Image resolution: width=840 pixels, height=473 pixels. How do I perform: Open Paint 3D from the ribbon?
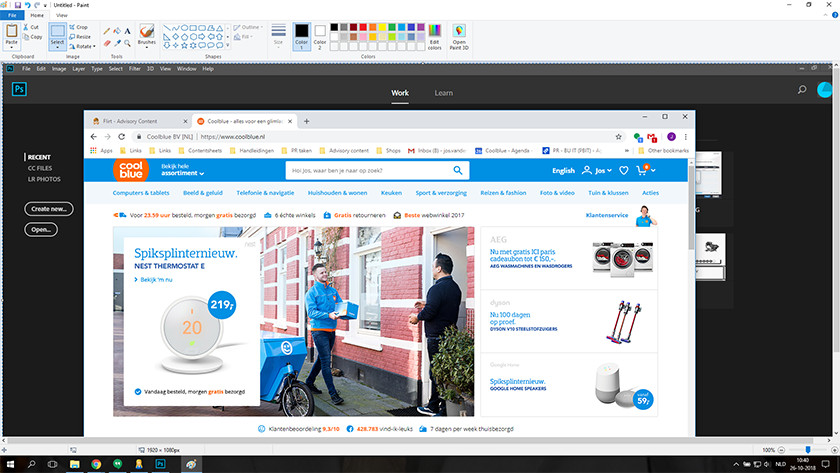[459, 36]
